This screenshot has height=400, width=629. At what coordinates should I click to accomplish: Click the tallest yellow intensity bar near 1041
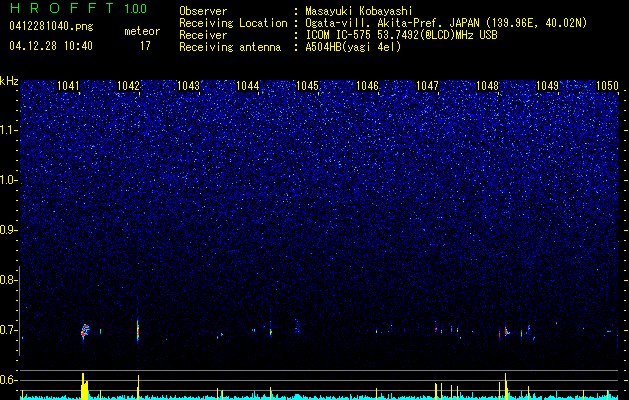coord(83,386)
